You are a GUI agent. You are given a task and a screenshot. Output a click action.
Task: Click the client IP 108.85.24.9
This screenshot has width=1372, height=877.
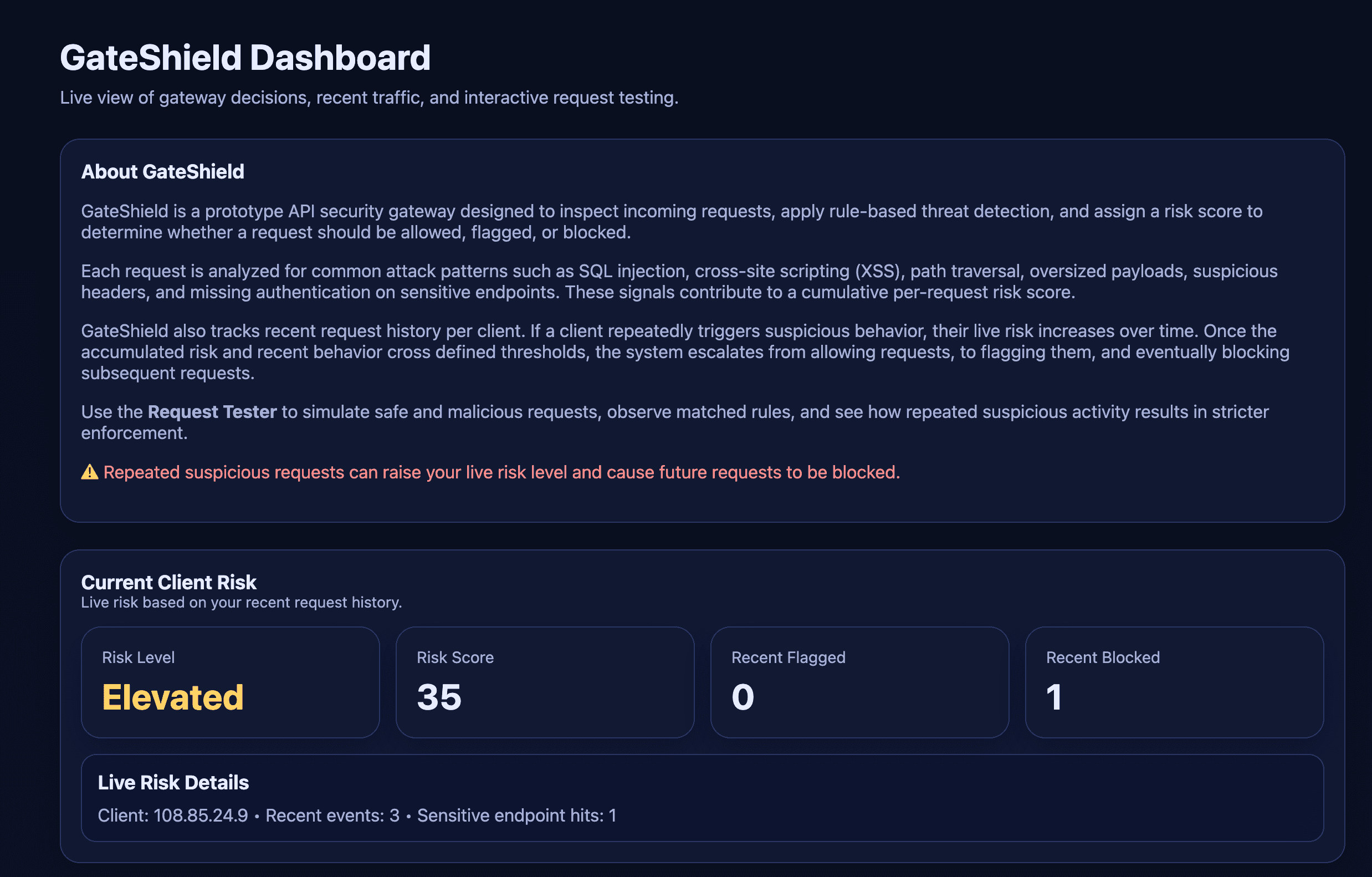click(201, 815)
